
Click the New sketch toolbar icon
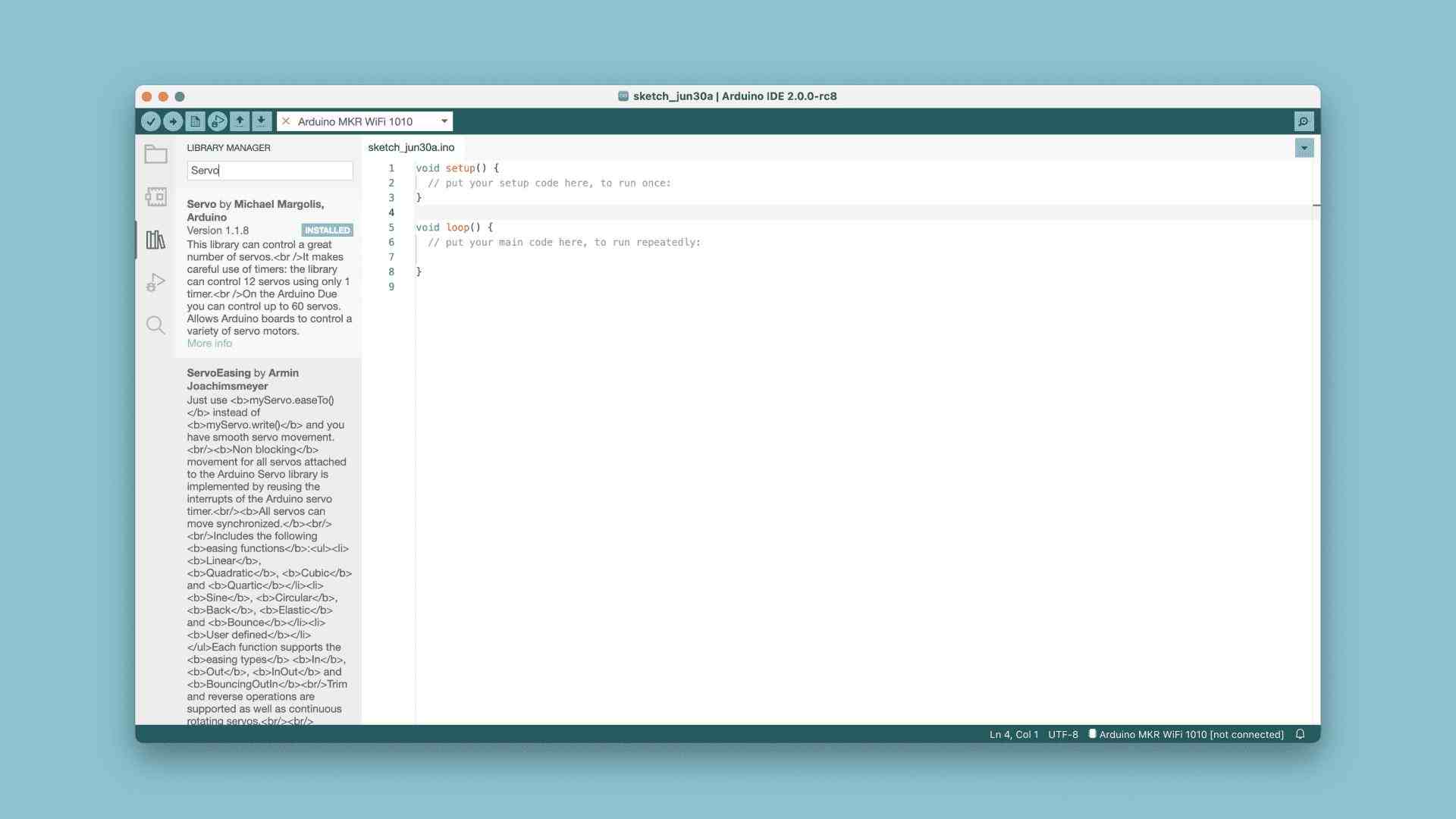195,121
